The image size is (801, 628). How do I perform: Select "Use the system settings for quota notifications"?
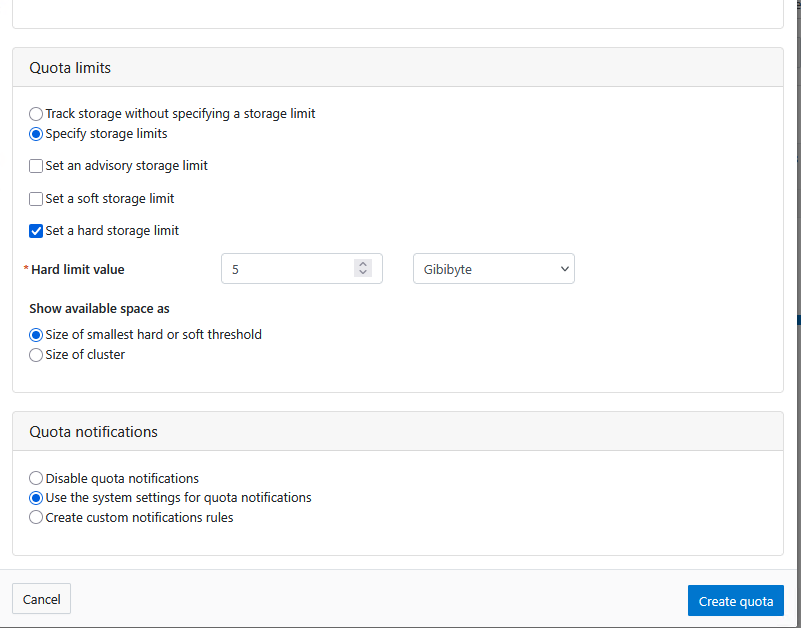(x=36, y=497)
